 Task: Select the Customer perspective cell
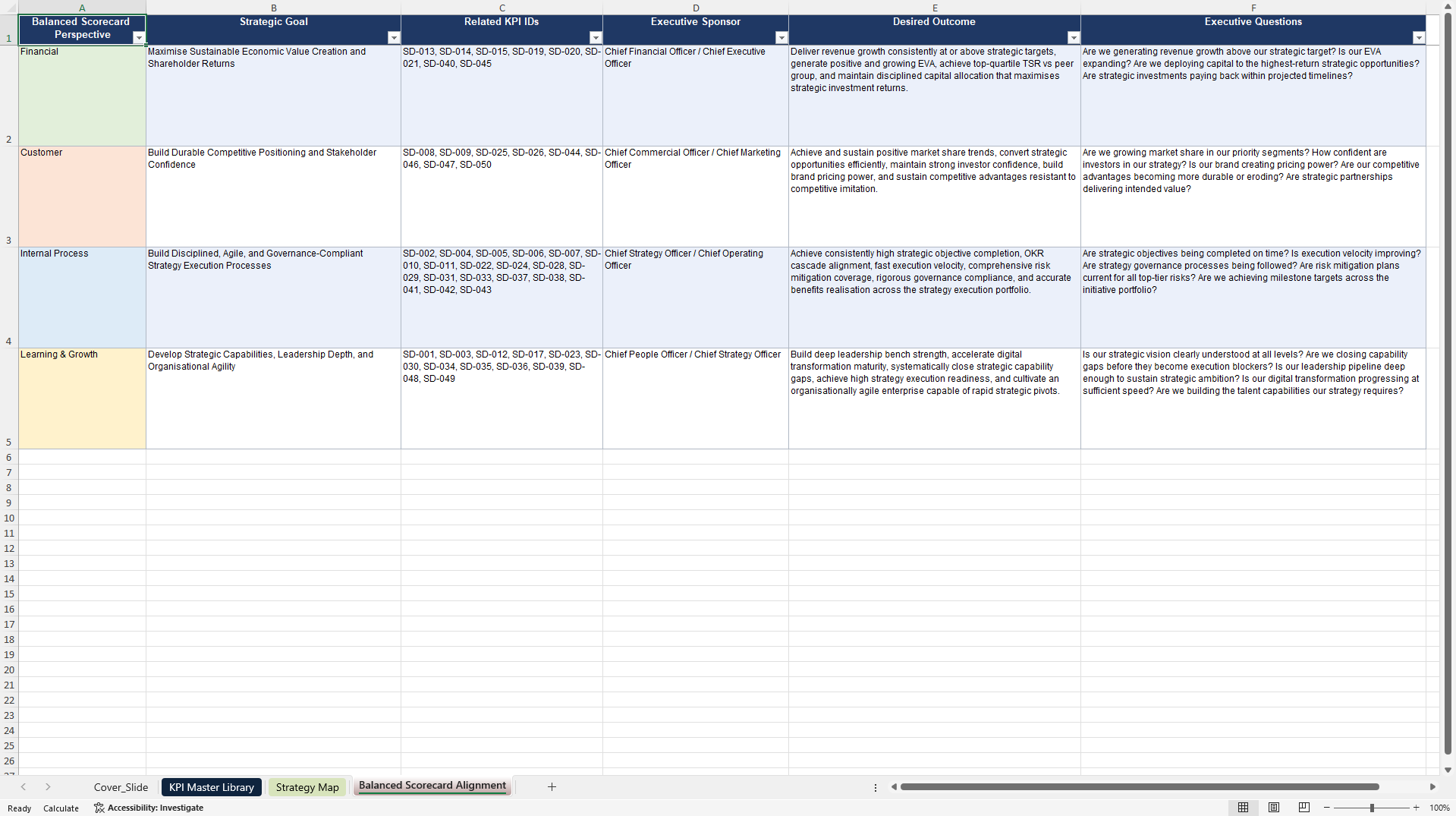point(82,197)
